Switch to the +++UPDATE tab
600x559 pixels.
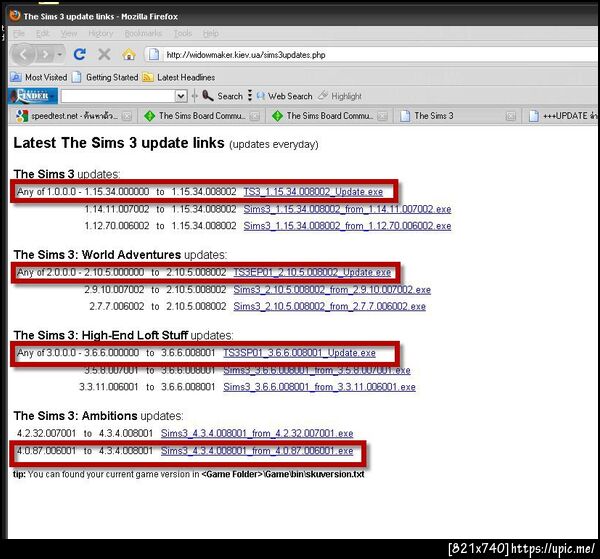pos(562,116)
